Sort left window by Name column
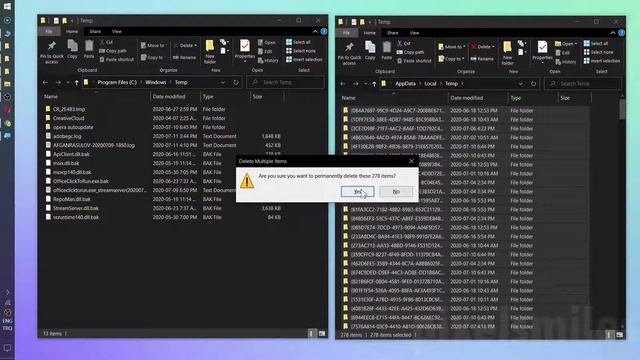The height and width of the screenshot is (360, 640). (96, 97)
